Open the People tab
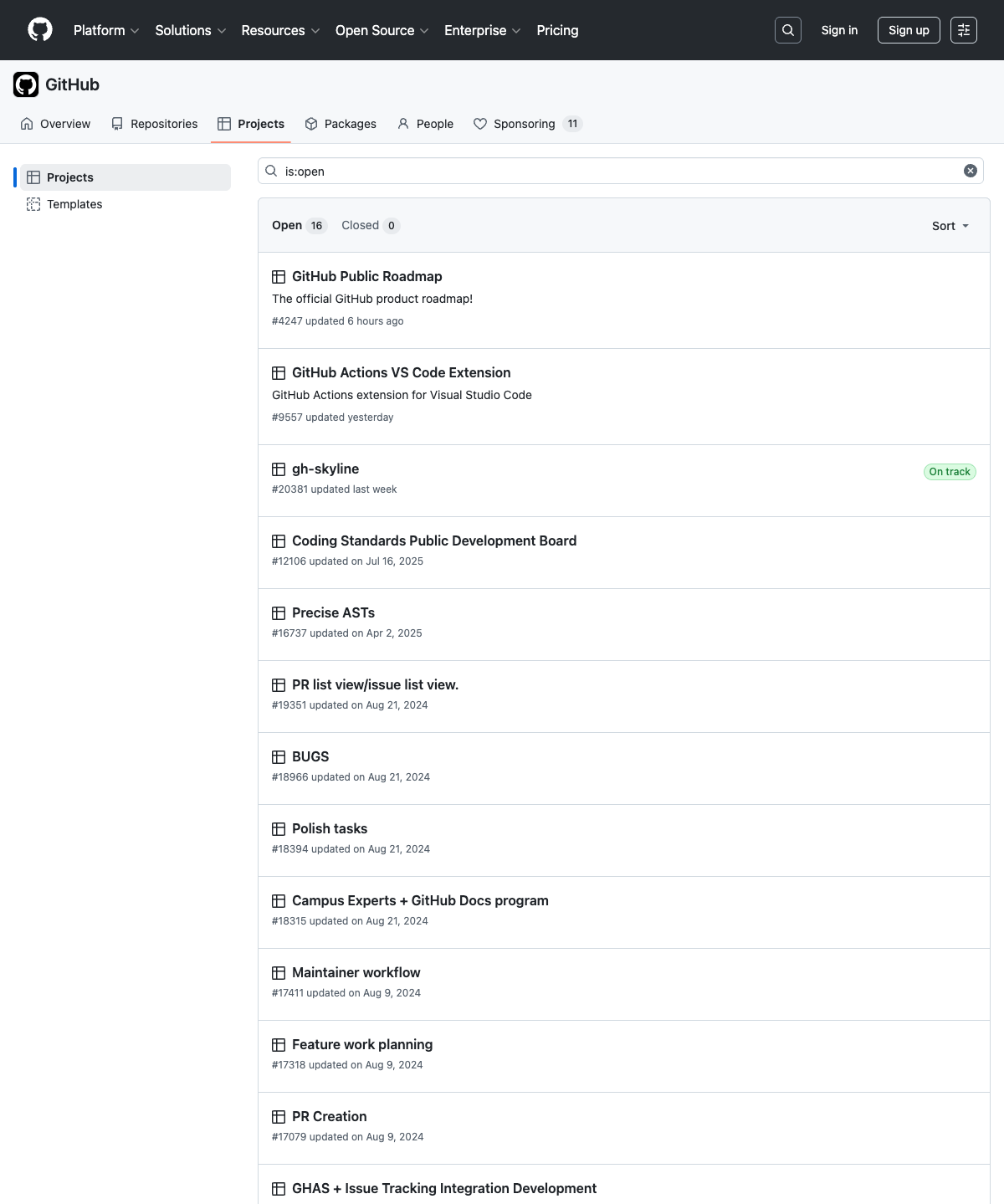The height and width of the screenshot is (1204, 1004). coord(425,124)
